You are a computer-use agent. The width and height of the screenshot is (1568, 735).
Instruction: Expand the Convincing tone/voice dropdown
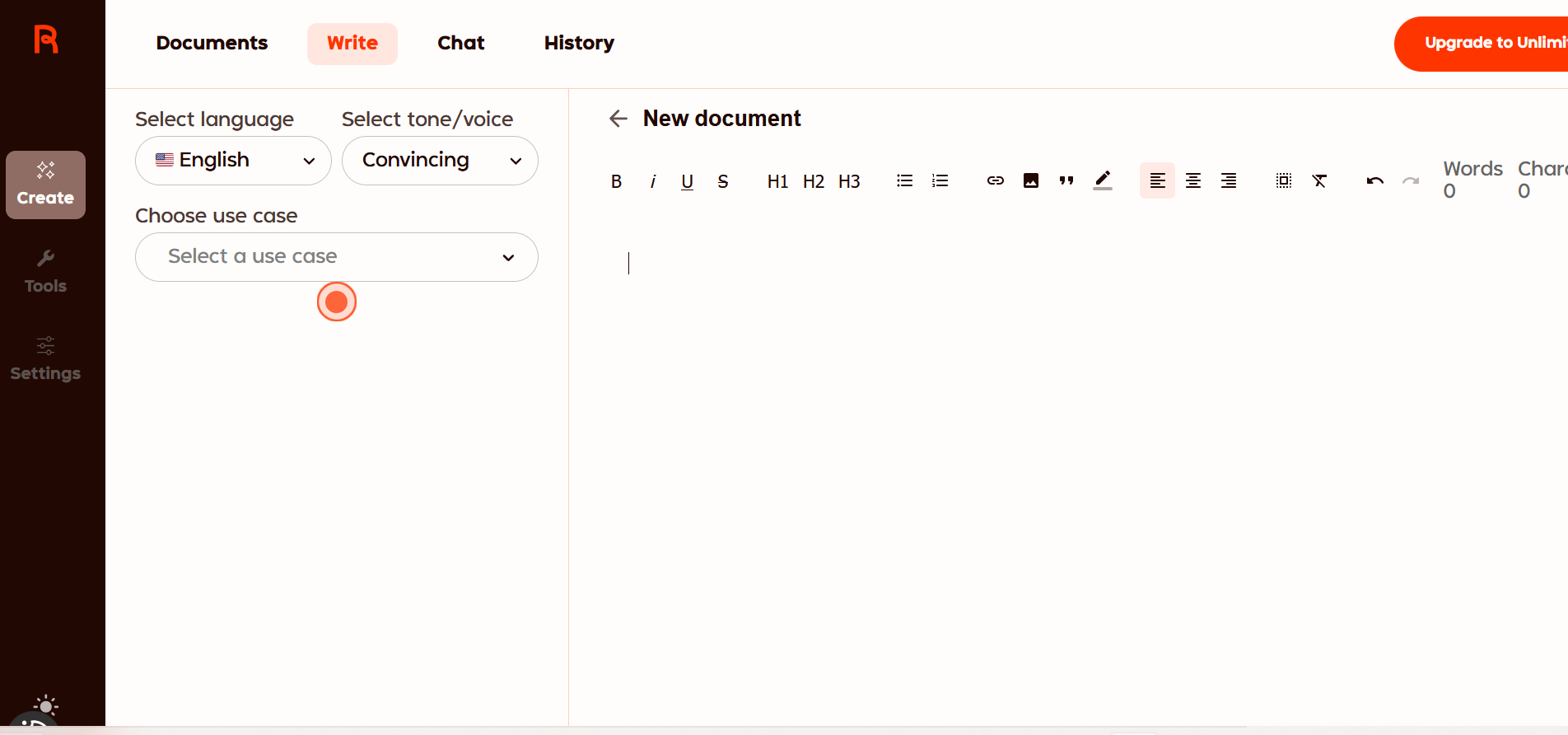440,161
